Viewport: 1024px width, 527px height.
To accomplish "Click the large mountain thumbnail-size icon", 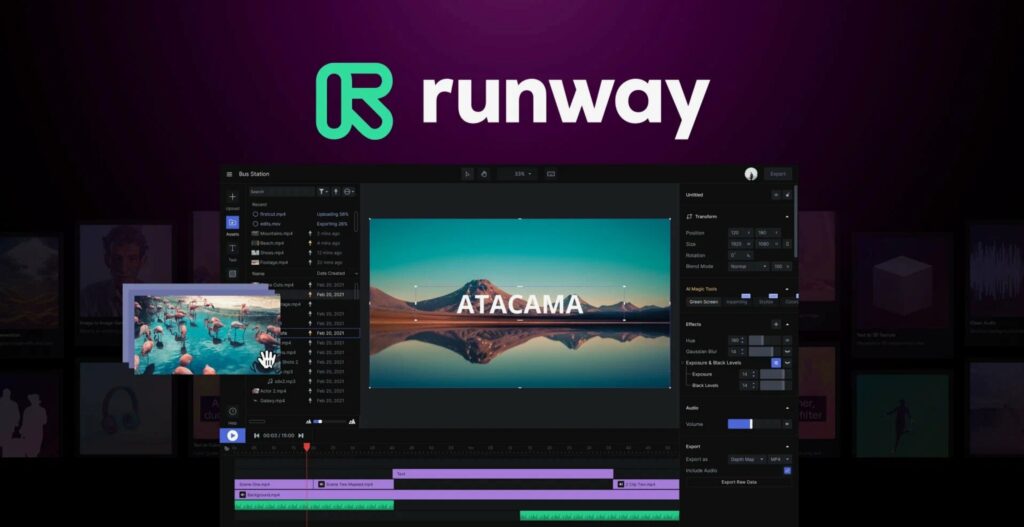I will coord(352,422).
